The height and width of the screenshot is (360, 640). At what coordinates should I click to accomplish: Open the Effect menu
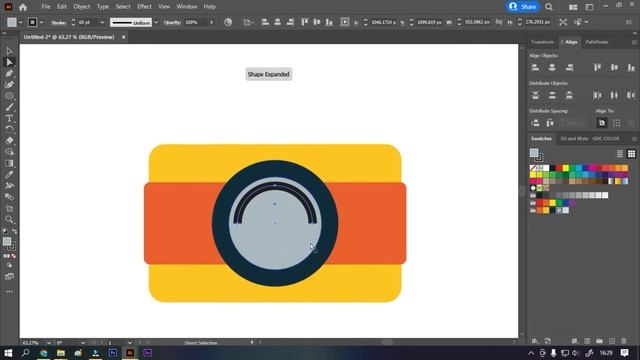pyautogui.click(x=144, y=7)
